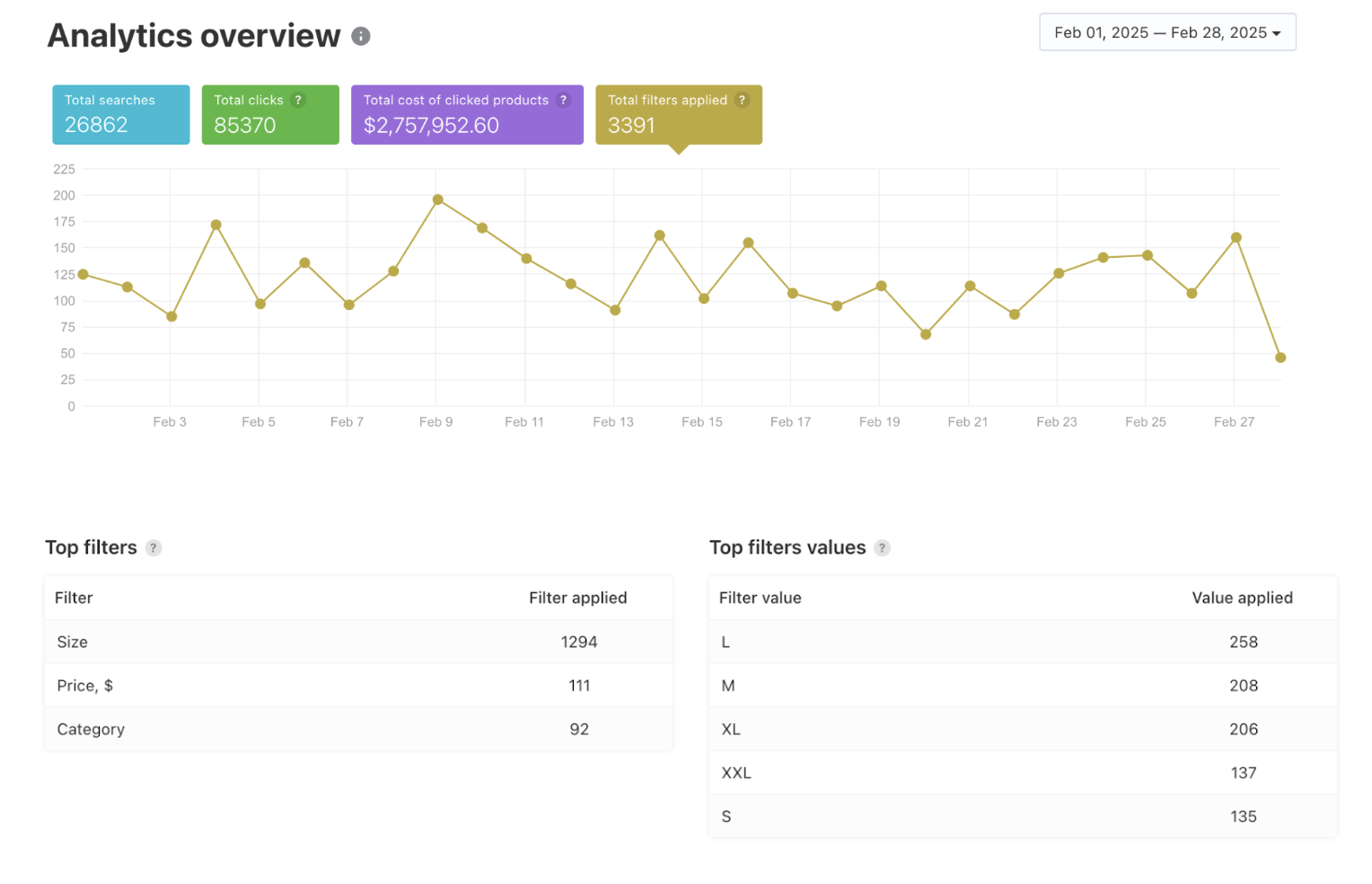Click the chart data point above Feb 27
This screenshot has height=884, width=1372.
(1236, 238)
